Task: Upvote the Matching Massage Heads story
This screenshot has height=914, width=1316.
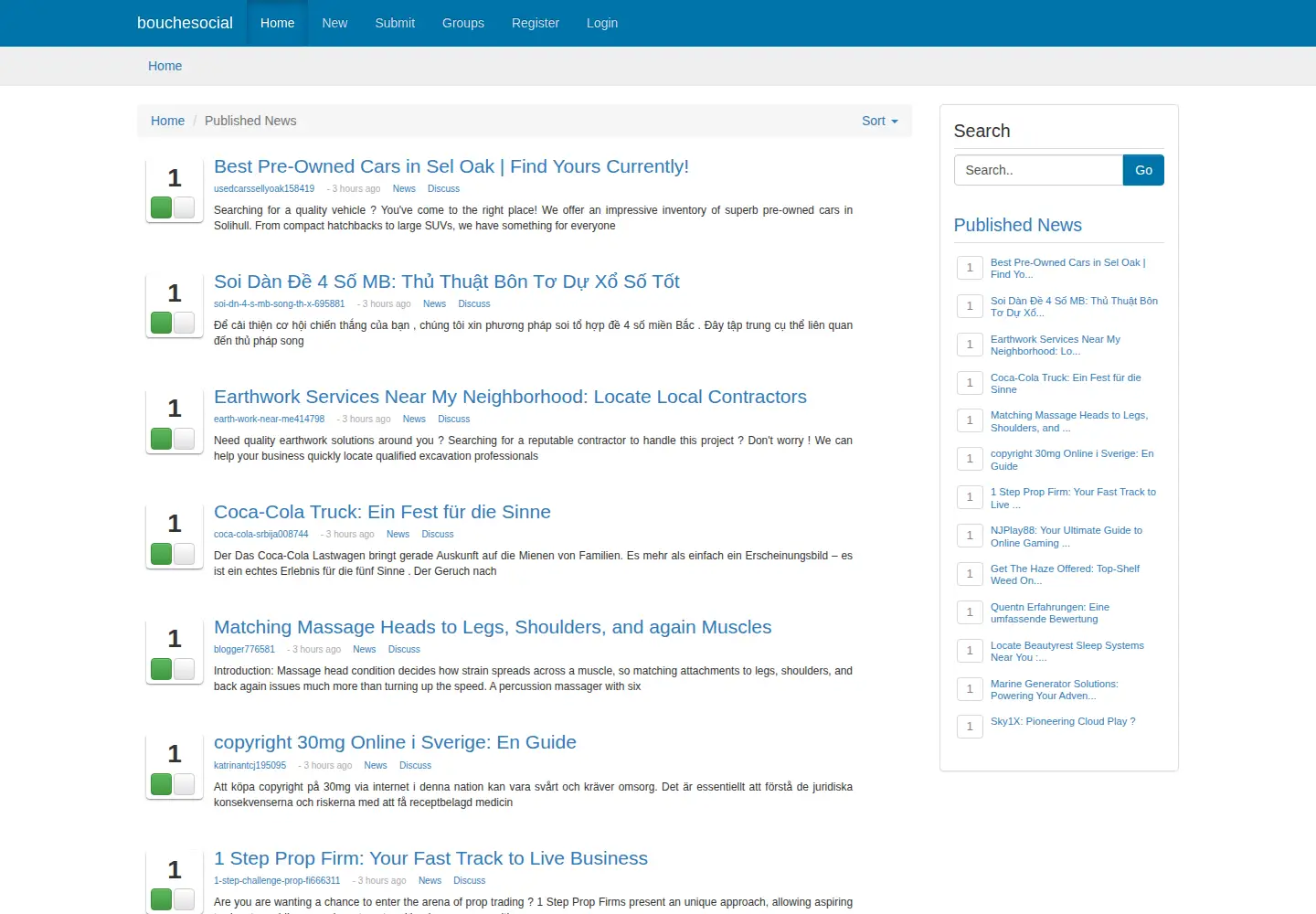Action: coord(162,669)
